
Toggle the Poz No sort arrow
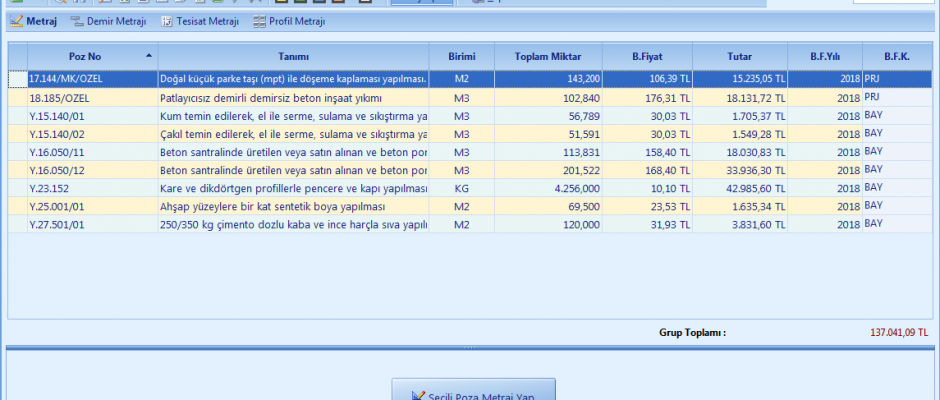(149, 56)
